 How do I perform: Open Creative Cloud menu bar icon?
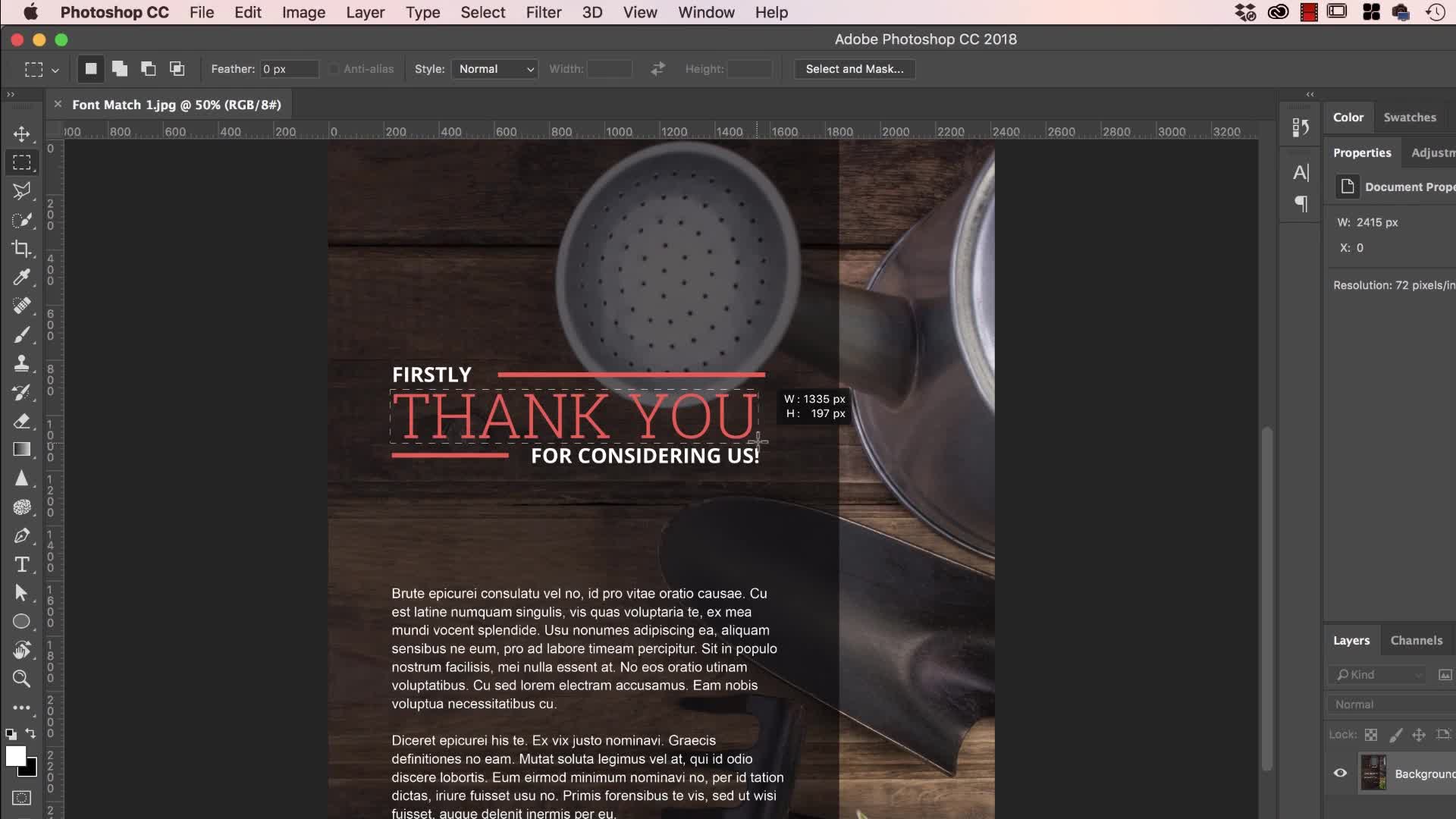[1278, 12]
